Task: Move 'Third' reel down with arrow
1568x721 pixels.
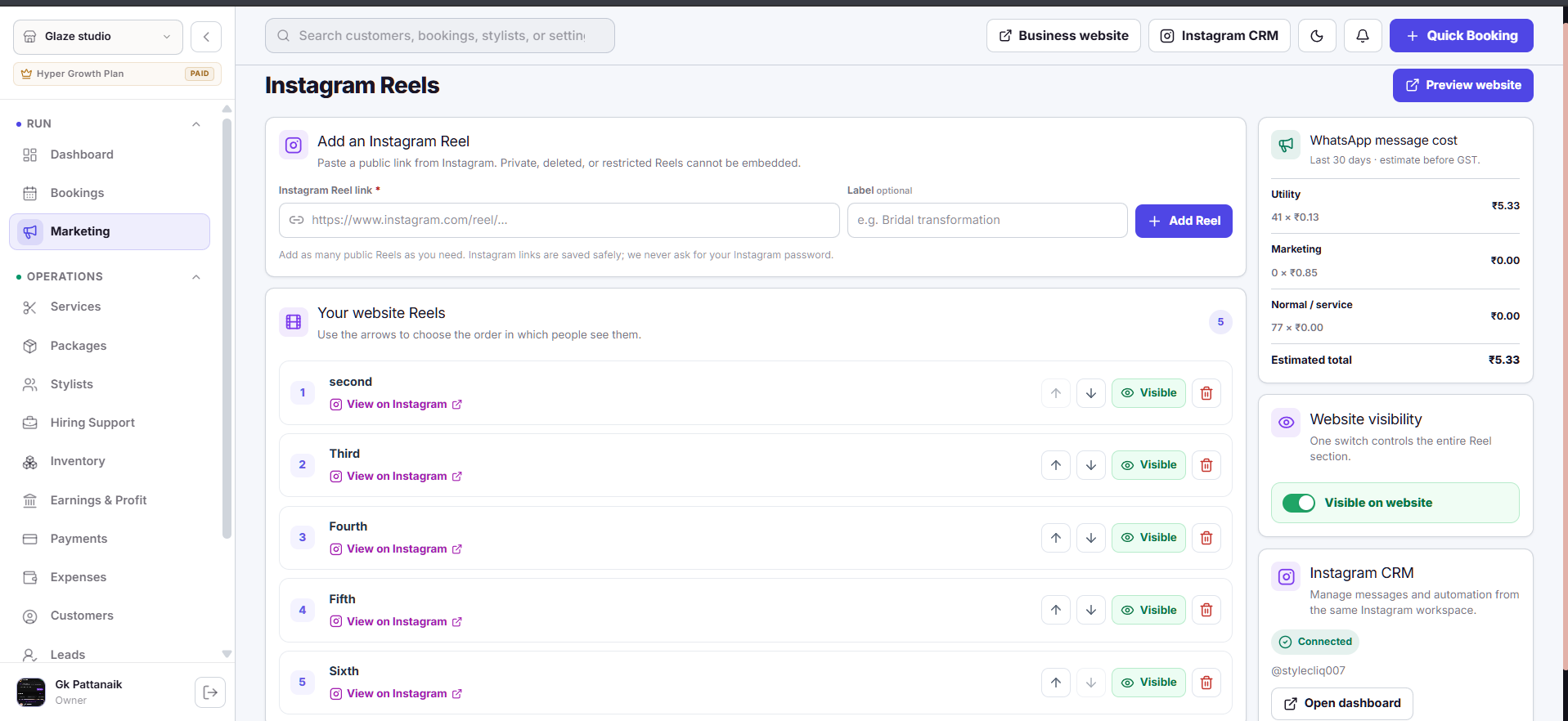Action: coord(1091,465)
